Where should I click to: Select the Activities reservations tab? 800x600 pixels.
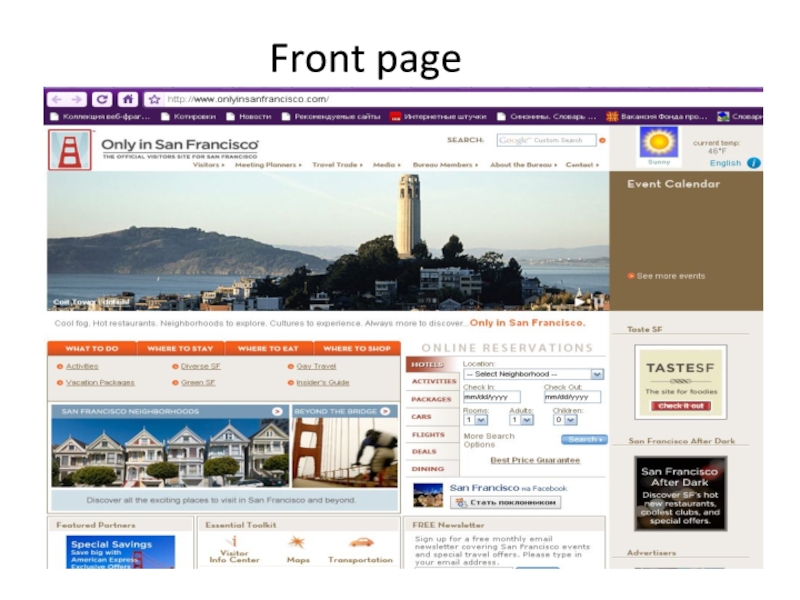point(433,382)
